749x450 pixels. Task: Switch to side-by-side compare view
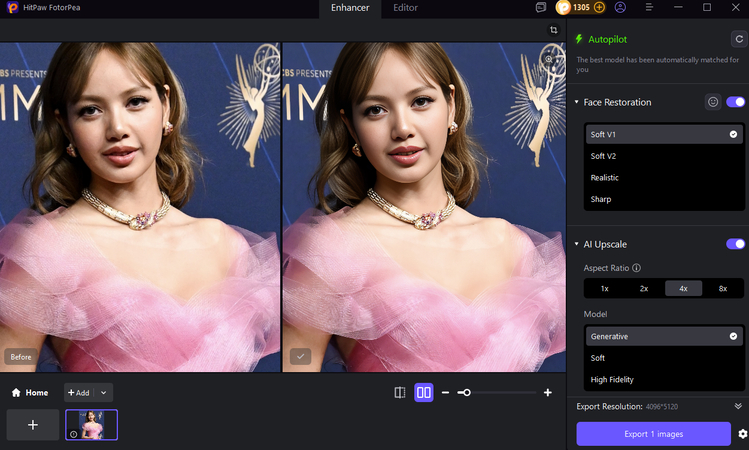click(x=423, y=393)
